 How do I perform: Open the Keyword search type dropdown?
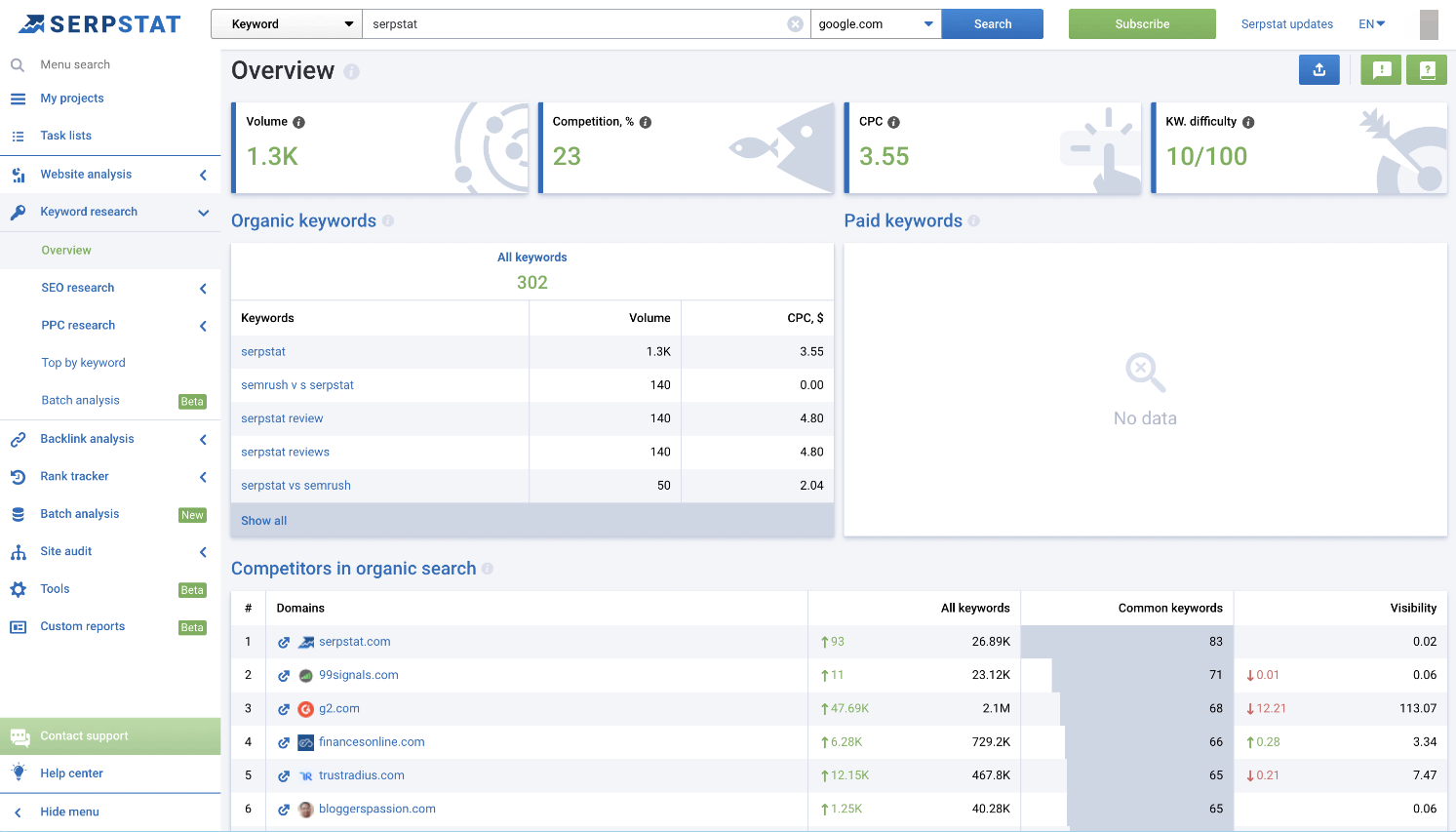click(x=287, y=24)
